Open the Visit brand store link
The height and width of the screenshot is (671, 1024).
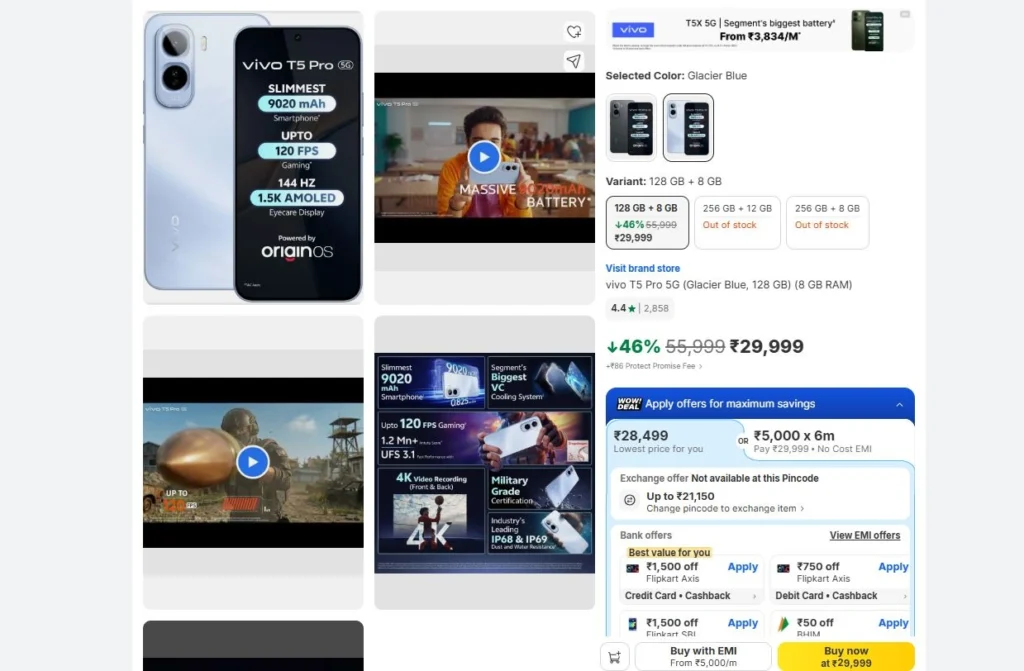click(643, 268)
